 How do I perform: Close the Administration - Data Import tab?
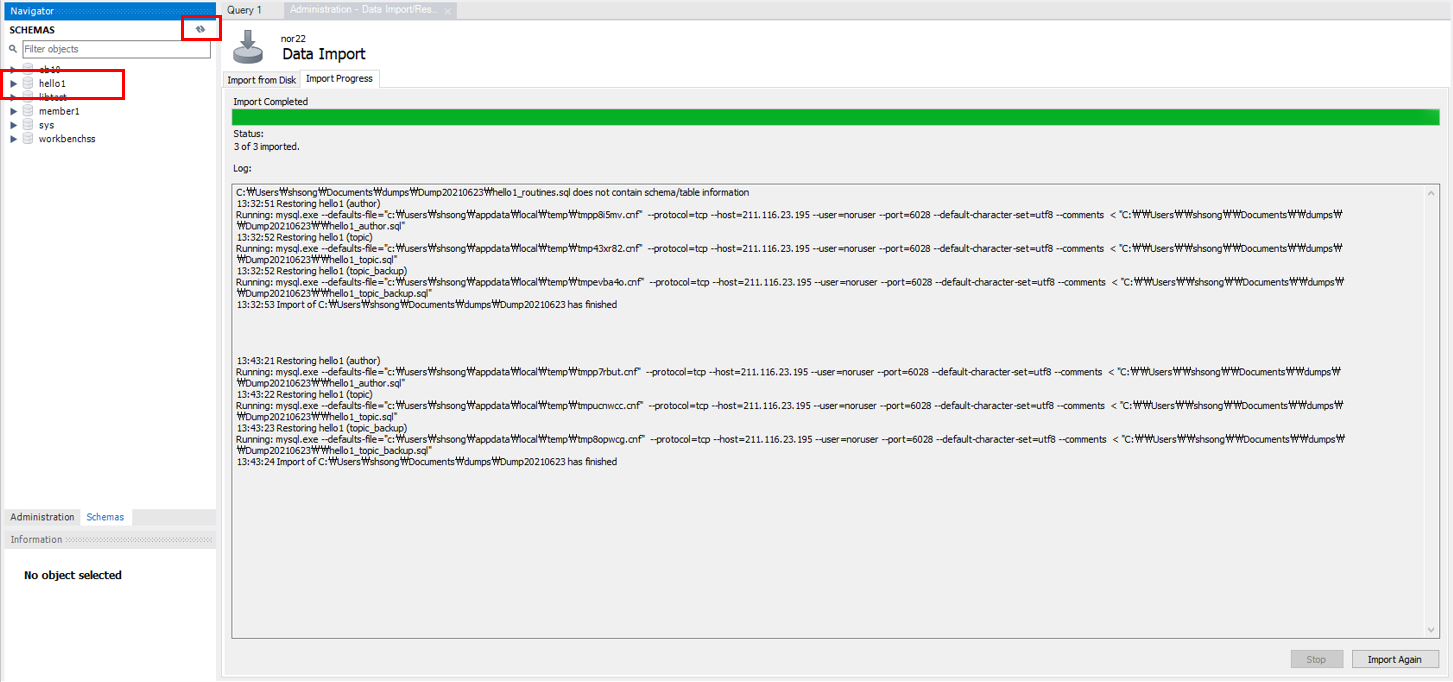448,11
